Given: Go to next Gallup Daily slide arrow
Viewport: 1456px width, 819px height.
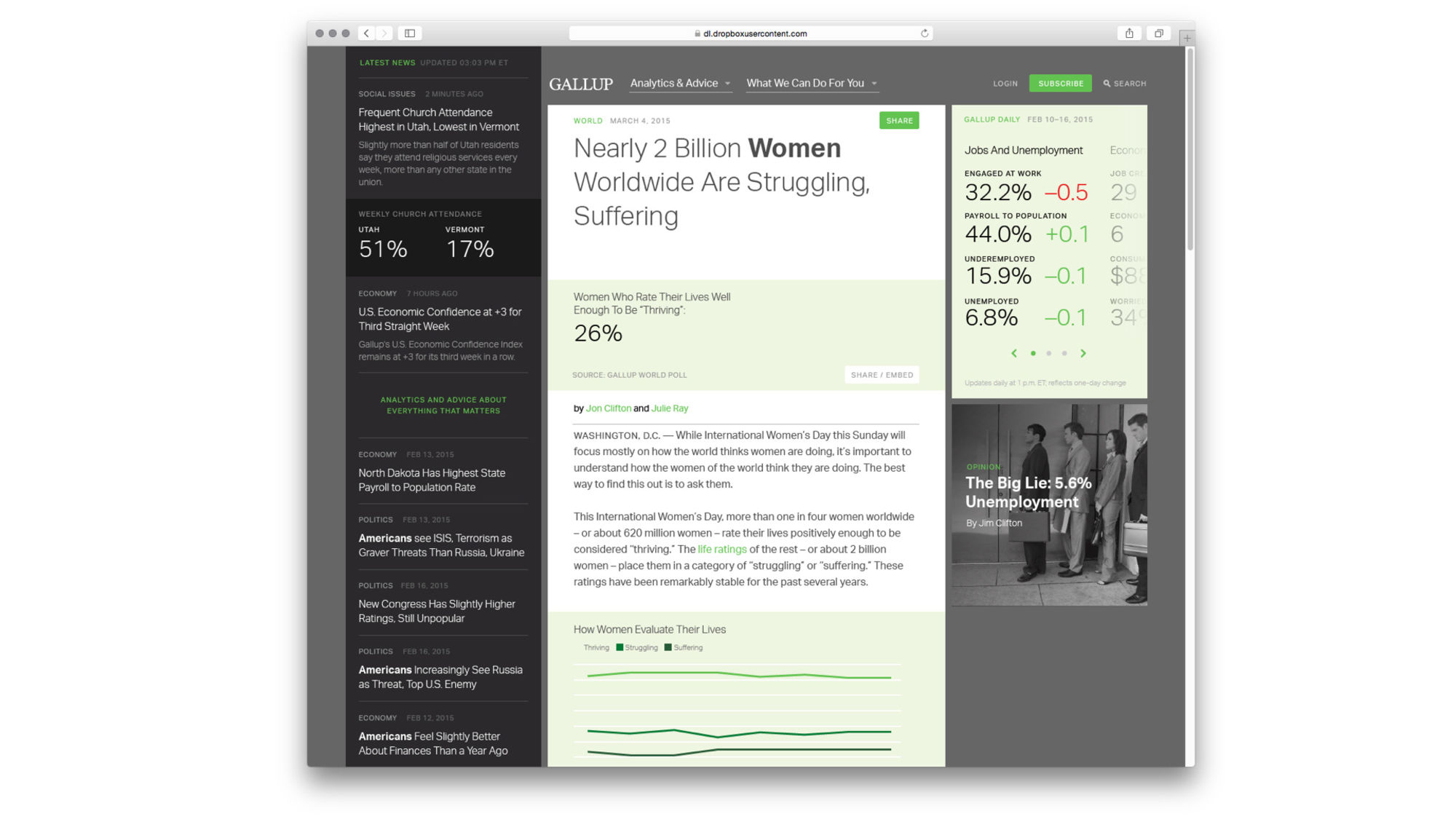Looking at the screenshot, I should (1083, 353).
